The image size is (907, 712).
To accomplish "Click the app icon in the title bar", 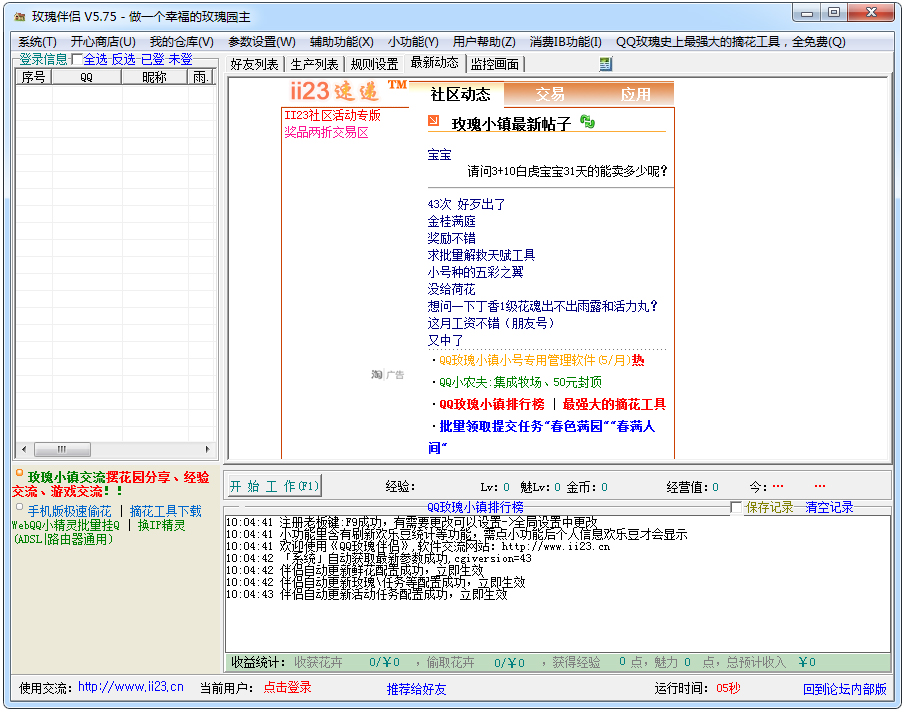I will click(x=19, y=17).
